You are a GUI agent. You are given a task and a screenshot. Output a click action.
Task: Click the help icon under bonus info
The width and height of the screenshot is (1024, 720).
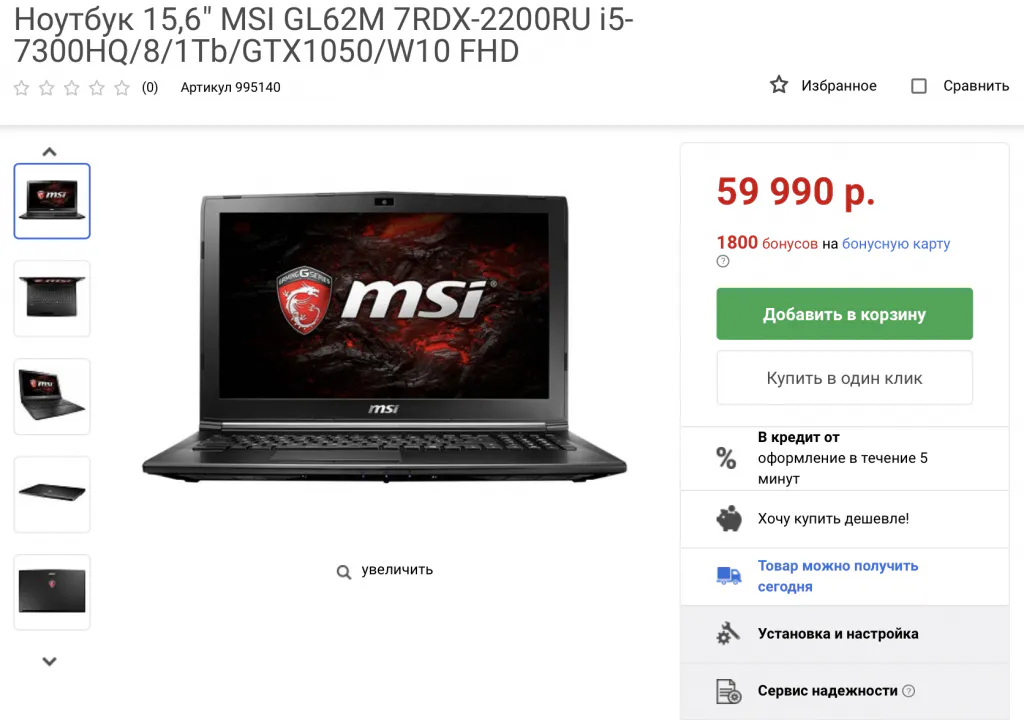click(722, 261)
